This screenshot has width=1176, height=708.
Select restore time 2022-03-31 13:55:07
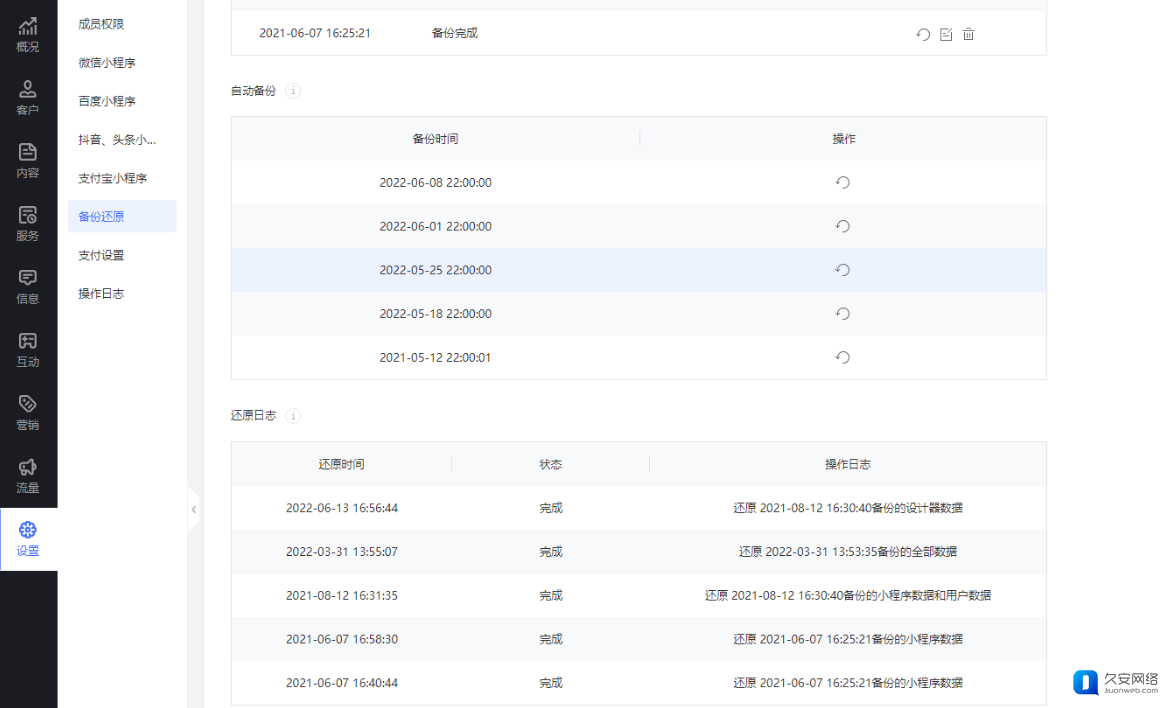click(x=342, y=551)
